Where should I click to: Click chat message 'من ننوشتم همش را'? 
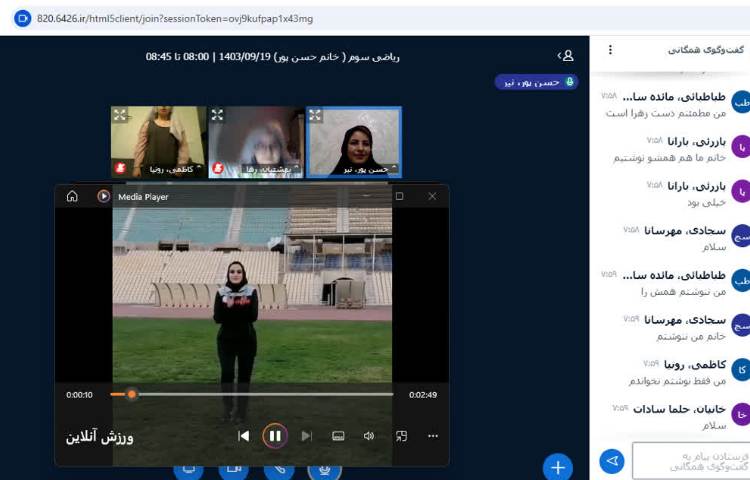[x=683, y=292]
